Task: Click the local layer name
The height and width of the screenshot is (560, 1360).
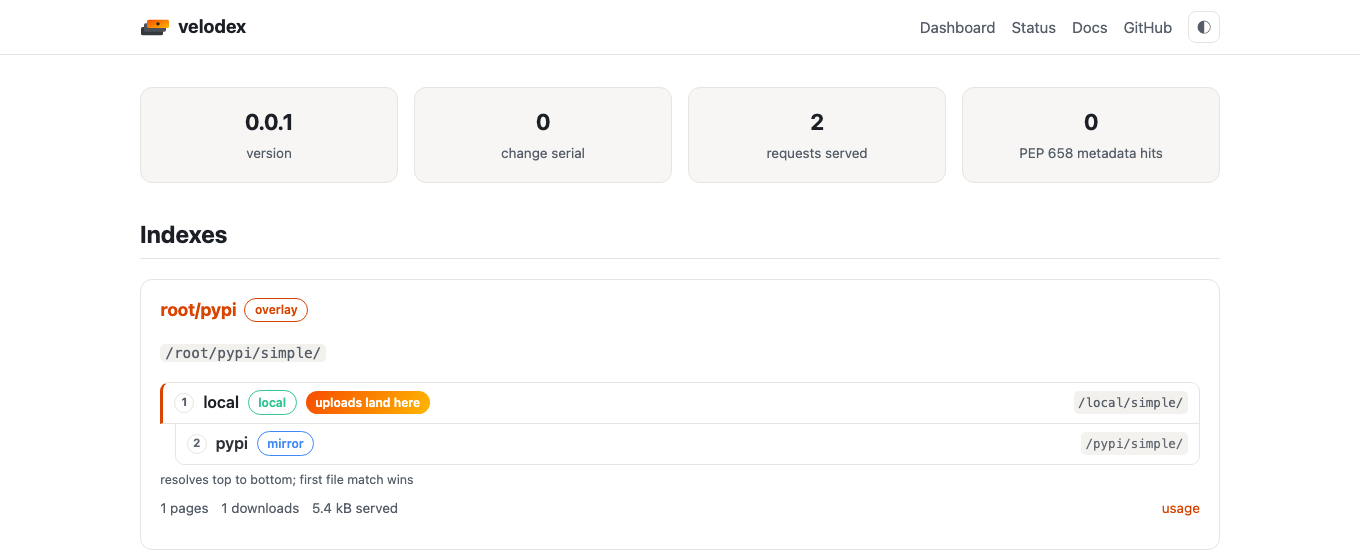Action: [221, 402]
